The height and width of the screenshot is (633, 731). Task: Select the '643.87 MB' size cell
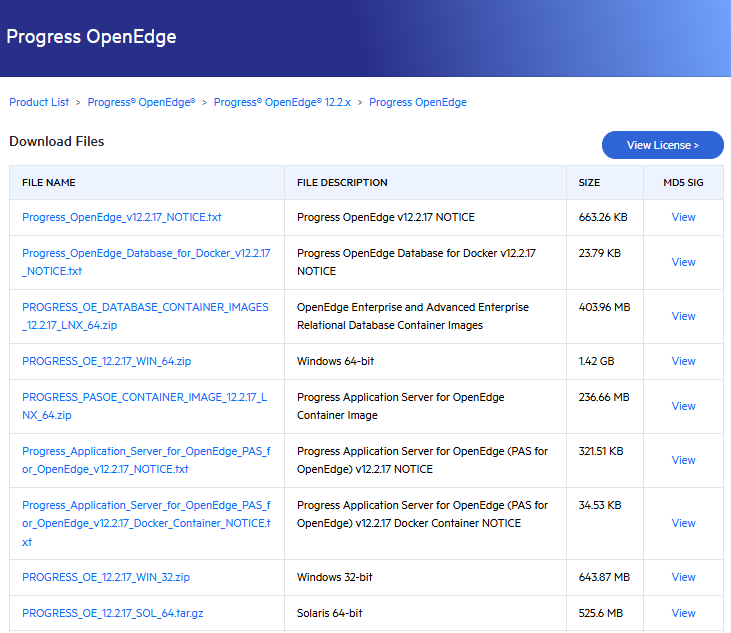click(604, 577)
